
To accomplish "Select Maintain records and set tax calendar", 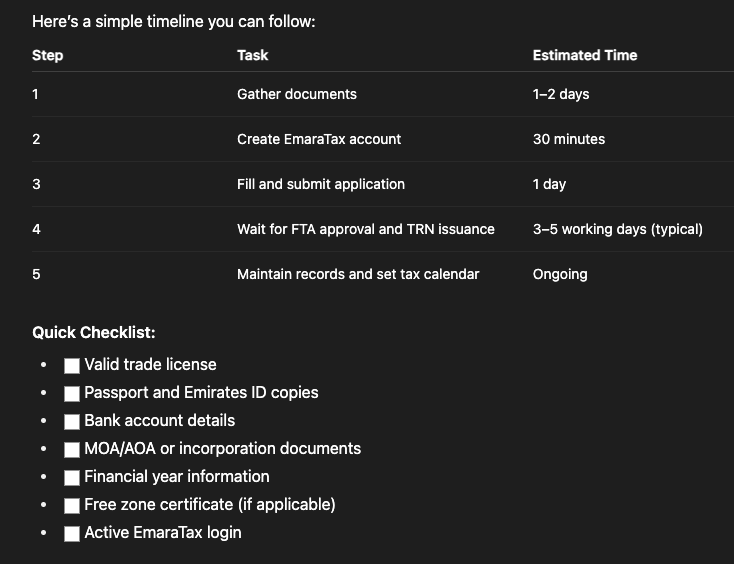I will point(357,274).
